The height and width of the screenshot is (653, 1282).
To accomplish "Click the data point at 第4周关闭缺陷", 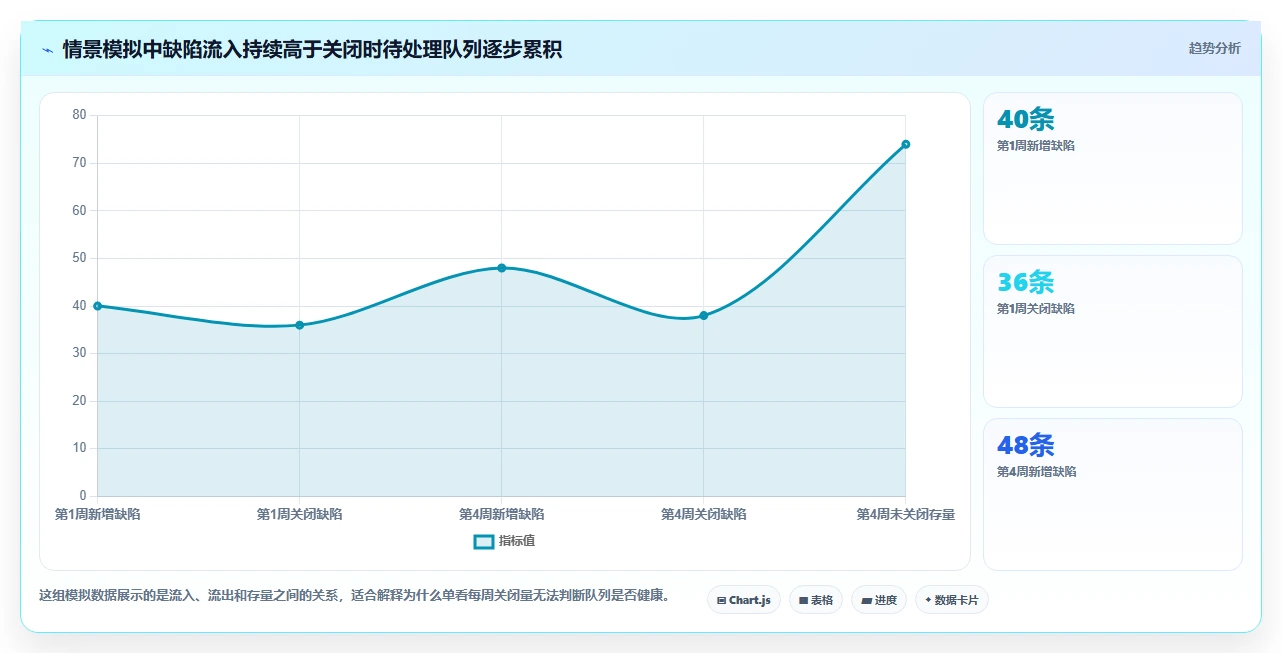I will (x=703, y=315).
